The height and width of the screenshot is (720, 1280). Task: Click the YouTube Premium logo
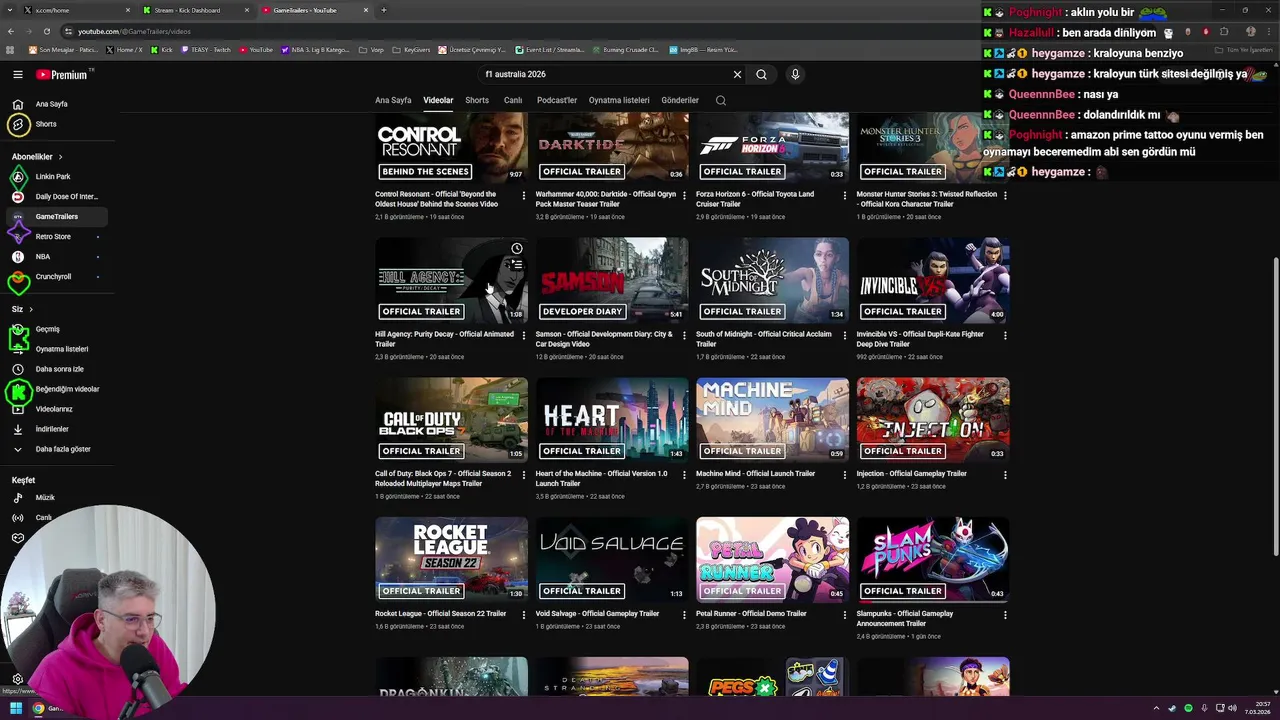(x=64, y=74)
